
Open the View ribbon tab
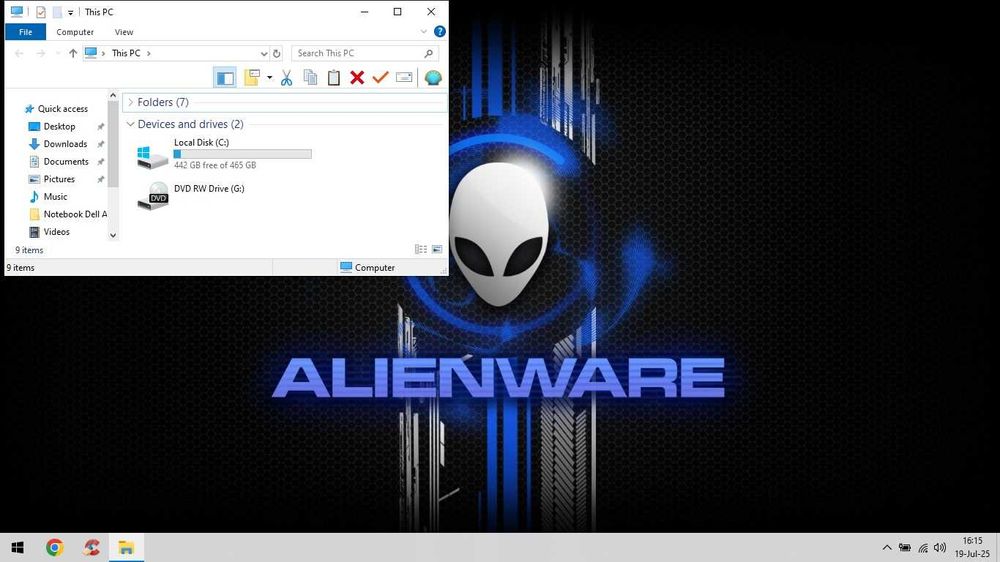click(124, 32)
